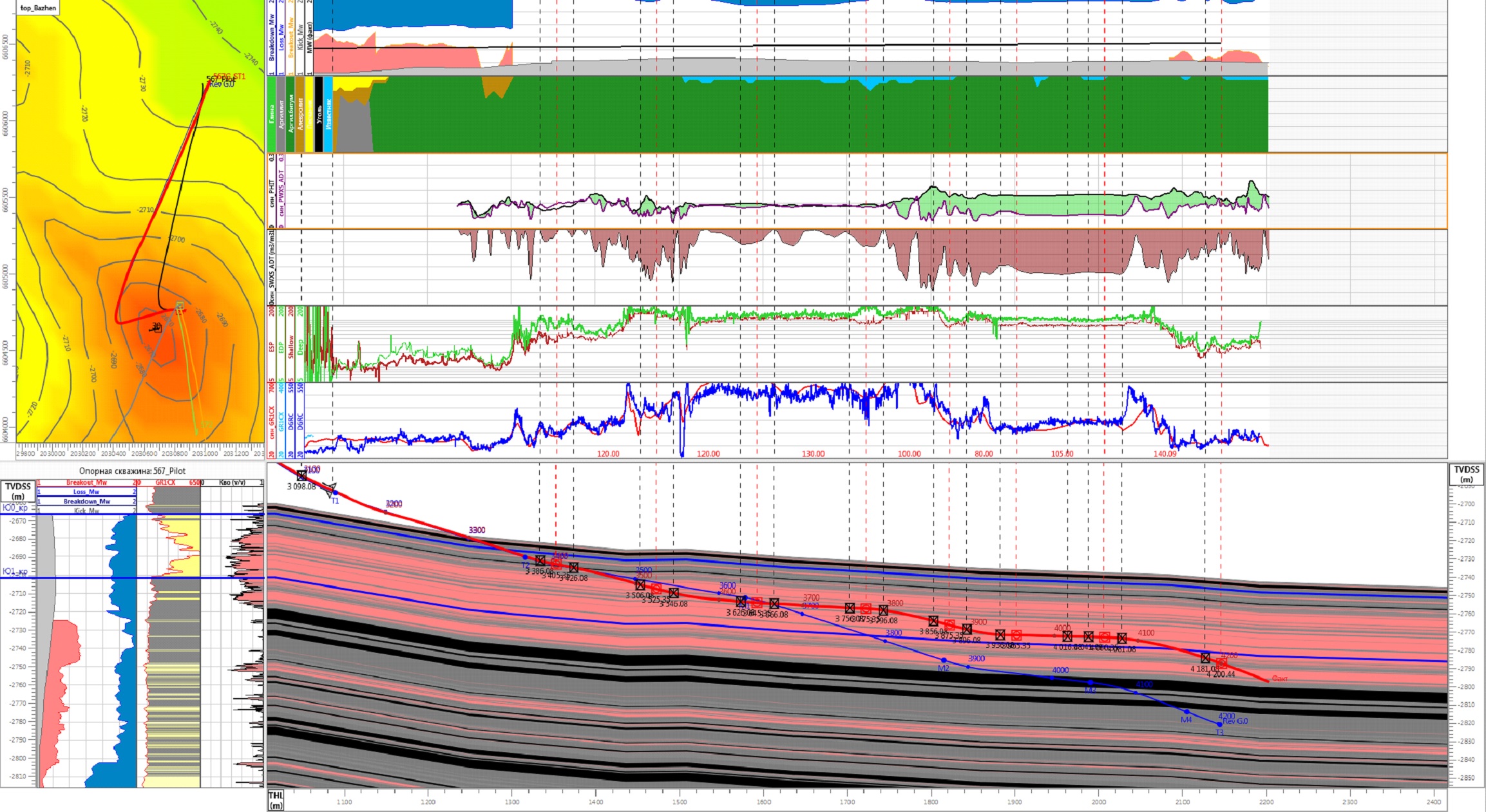Select the red circle marker at 4 200.44
Image resolution: width=1486 pixels, height=812 pixels.
click(x=1222, y=664)
